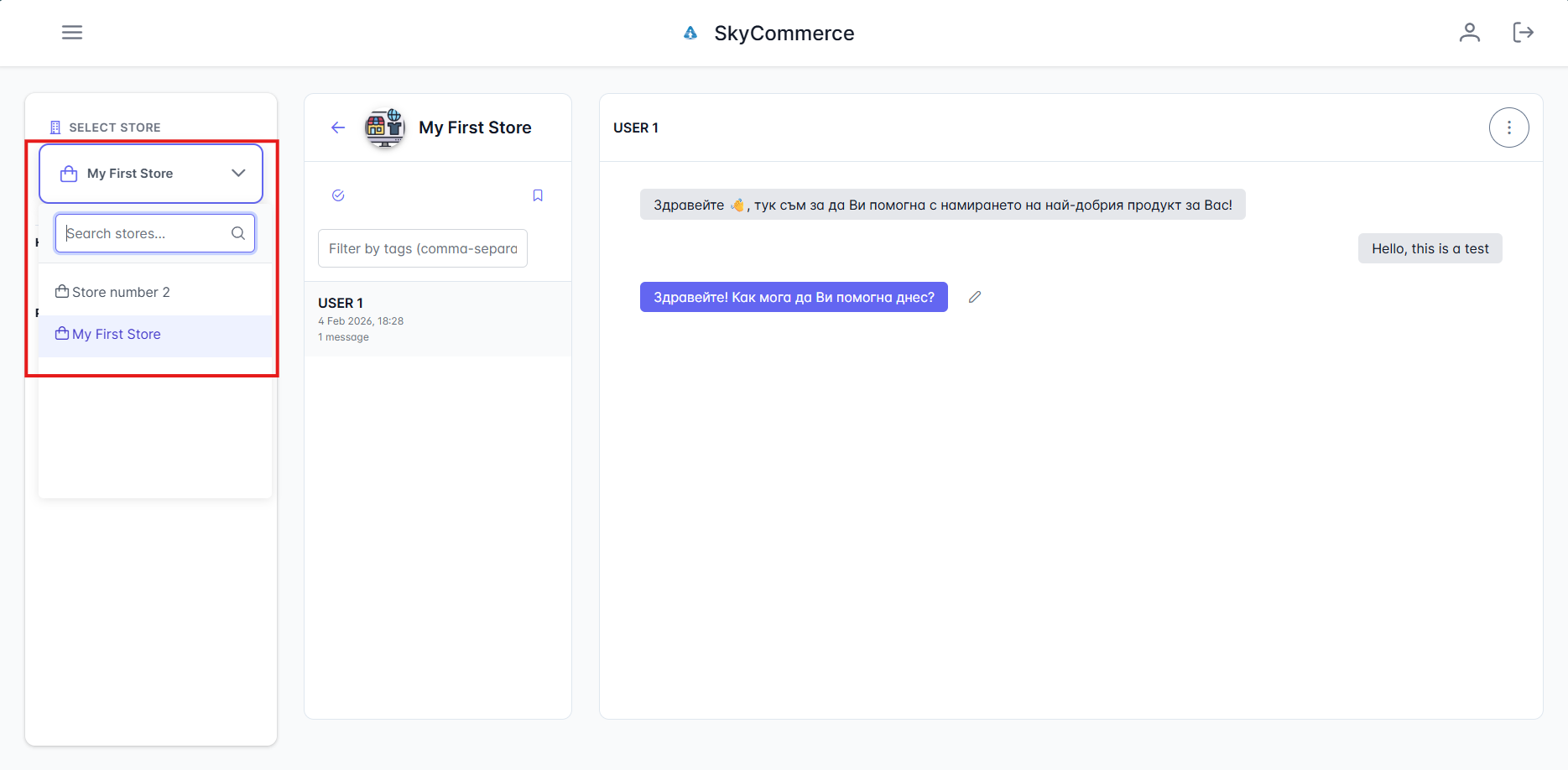Screen dimensions: 1568x770
Task: Click the Filter by tags input
Action: [423, 248]
